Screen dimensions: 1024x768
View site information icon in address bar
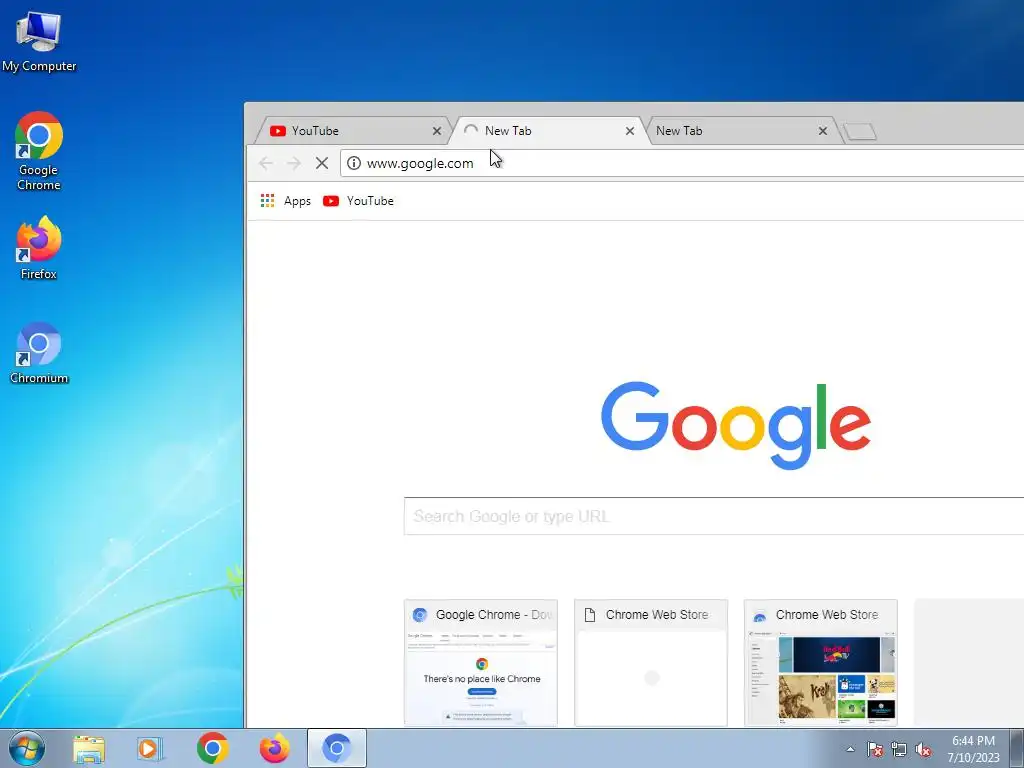(x=354, y=163)
